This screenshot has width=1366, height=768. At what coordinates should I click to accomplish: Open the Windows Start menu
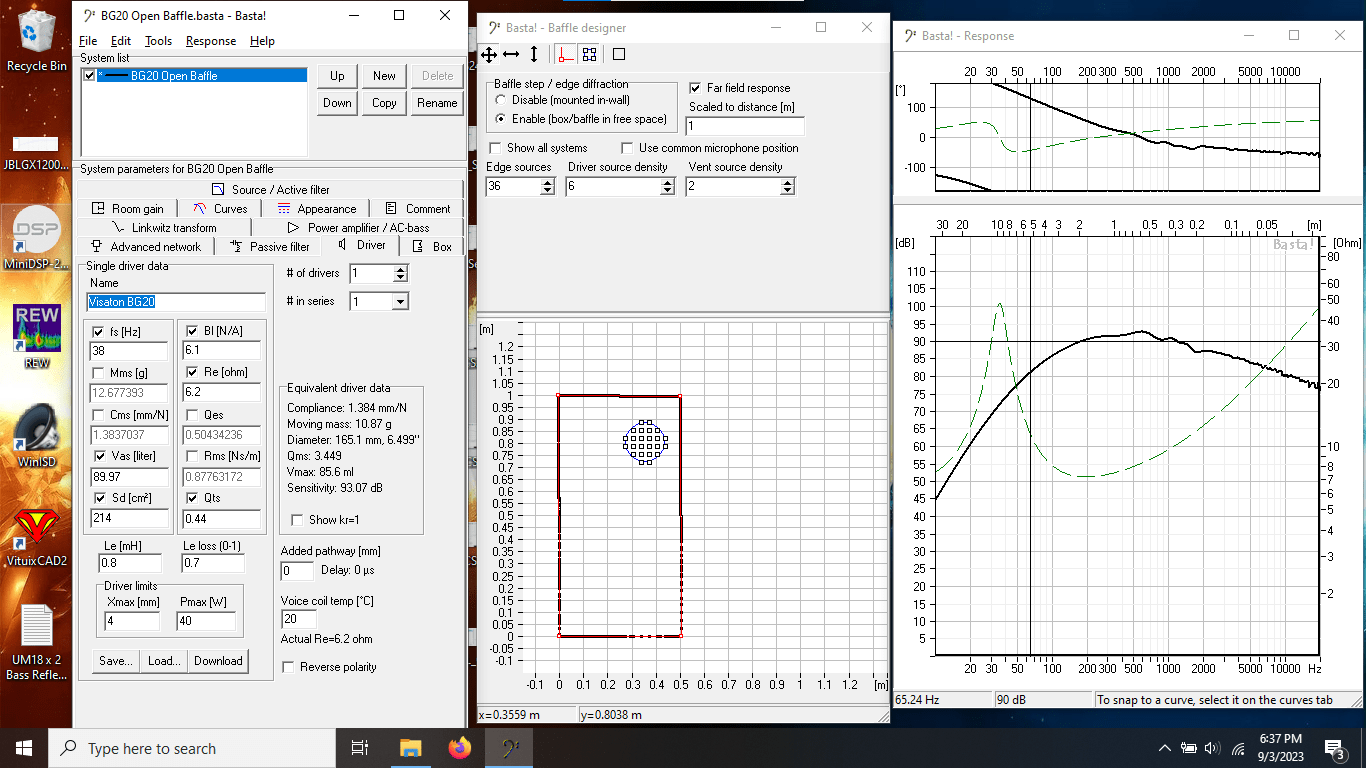coord(24,748)
